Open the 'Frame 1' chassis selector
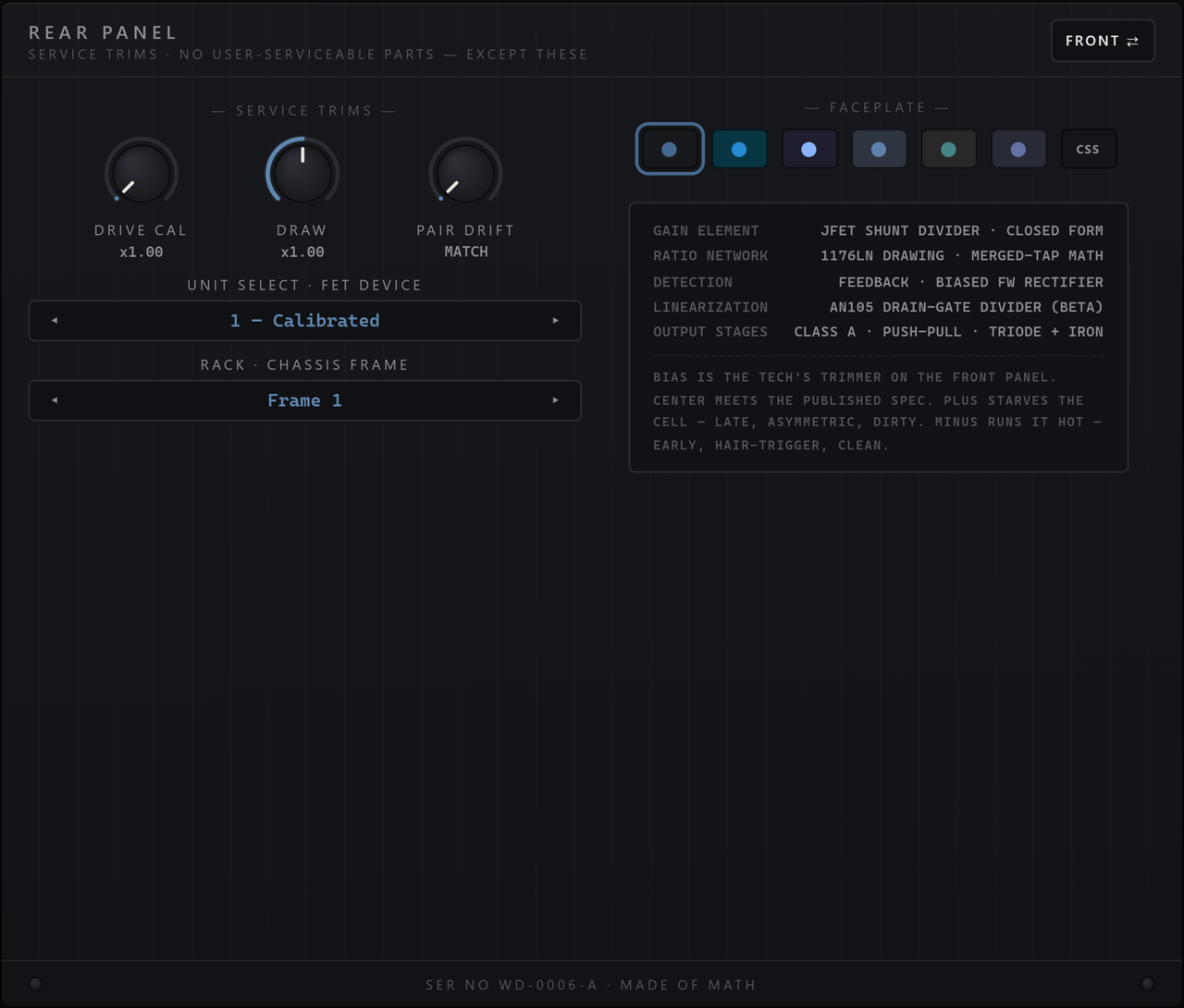This screenshot has height=1008, width=1184. [x=305, y=400]
